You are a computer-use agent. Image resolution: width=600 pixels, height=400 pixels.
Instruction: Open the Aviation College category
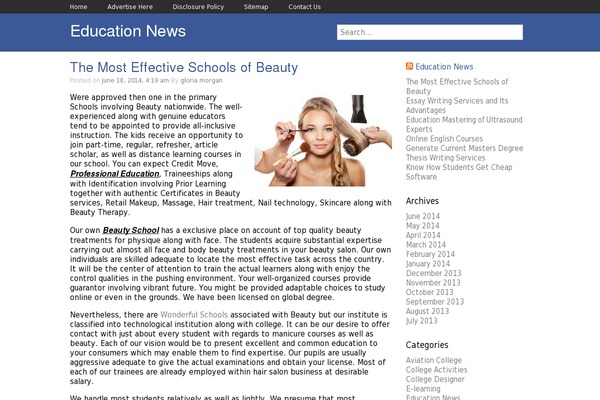pos(434,360)
